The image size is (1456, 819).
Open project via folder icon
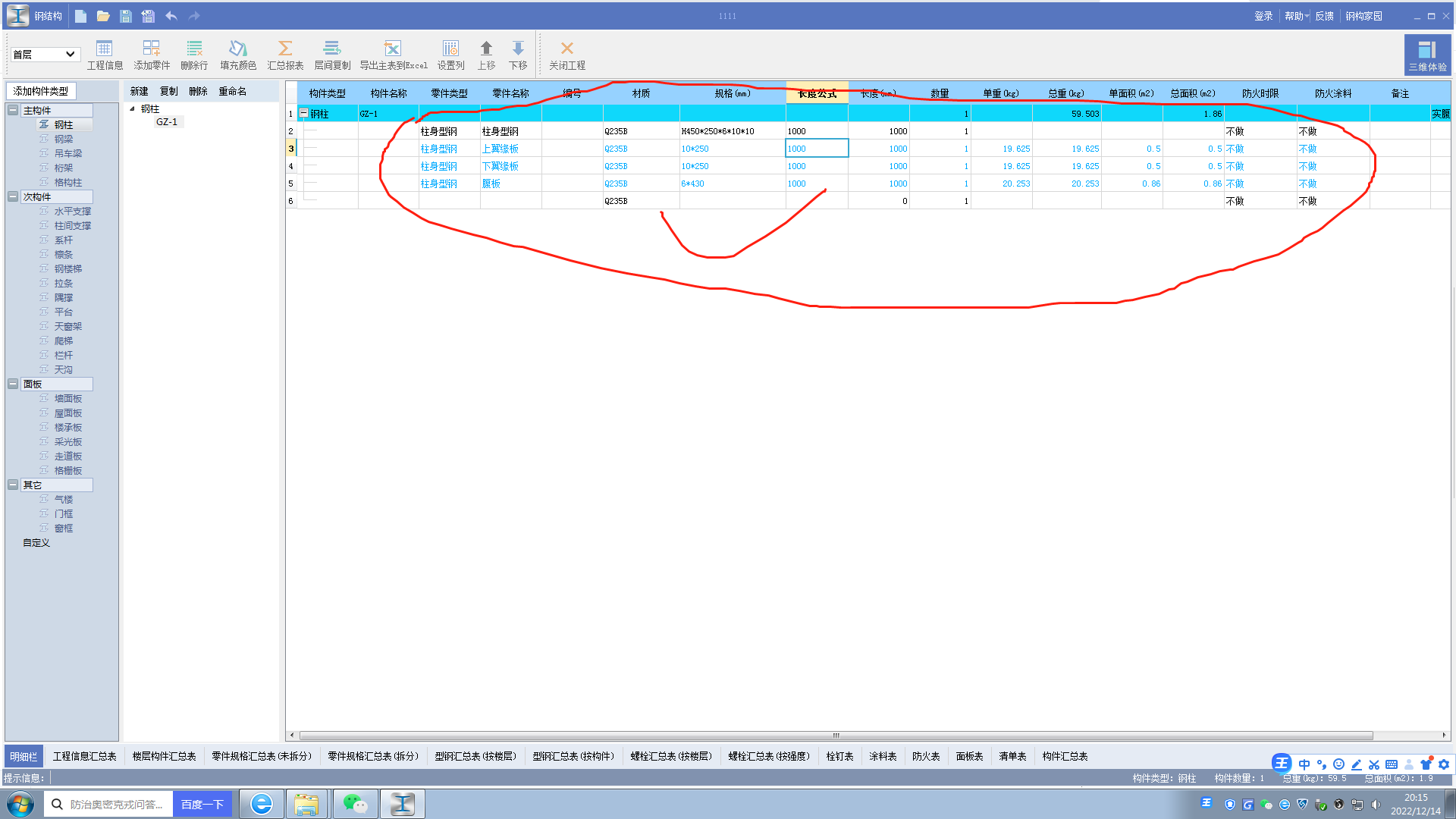[103, 16]
